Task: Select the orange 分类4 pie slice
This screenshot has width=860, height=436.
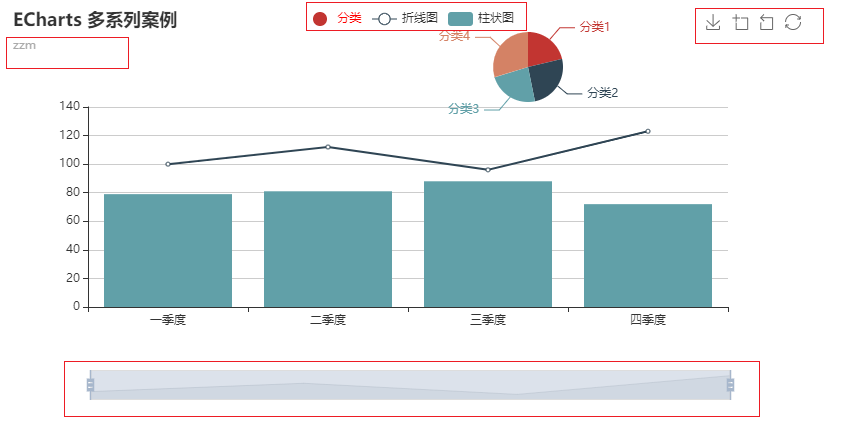Action: coord(511,53)
